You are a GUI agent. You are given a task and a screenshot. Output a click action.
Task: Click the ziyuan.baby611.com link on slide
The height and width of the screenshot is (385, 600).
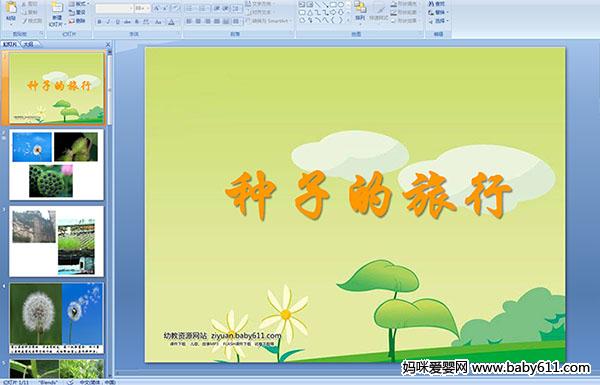point(246,336)
